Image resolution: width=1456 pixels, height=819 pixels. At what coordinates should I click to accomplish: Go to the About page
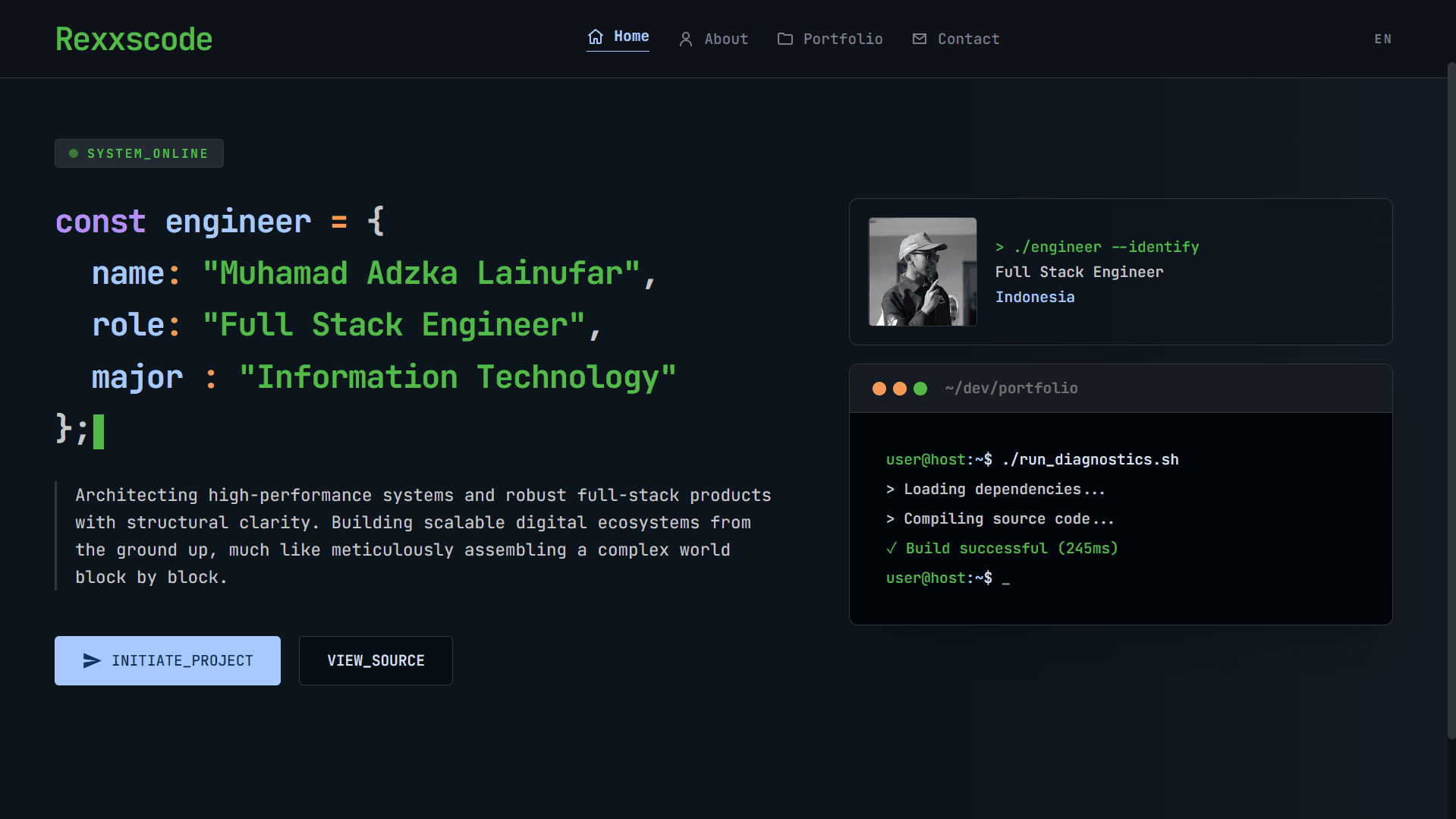tap(713, 39)
